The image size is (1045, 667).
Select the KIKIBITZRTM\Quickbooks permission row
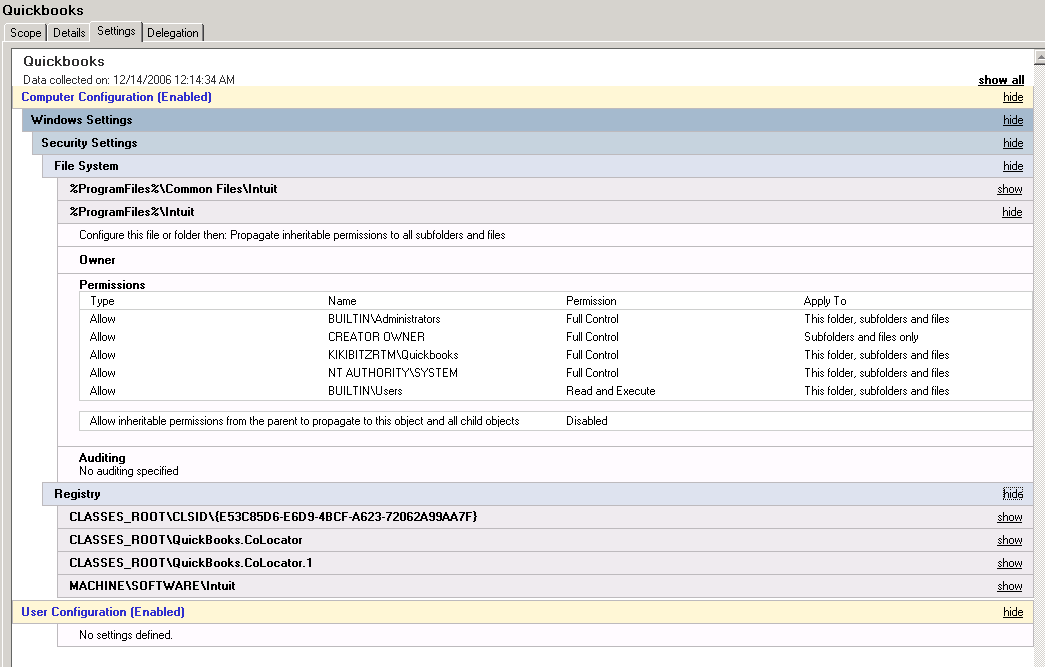pos(393,355)
